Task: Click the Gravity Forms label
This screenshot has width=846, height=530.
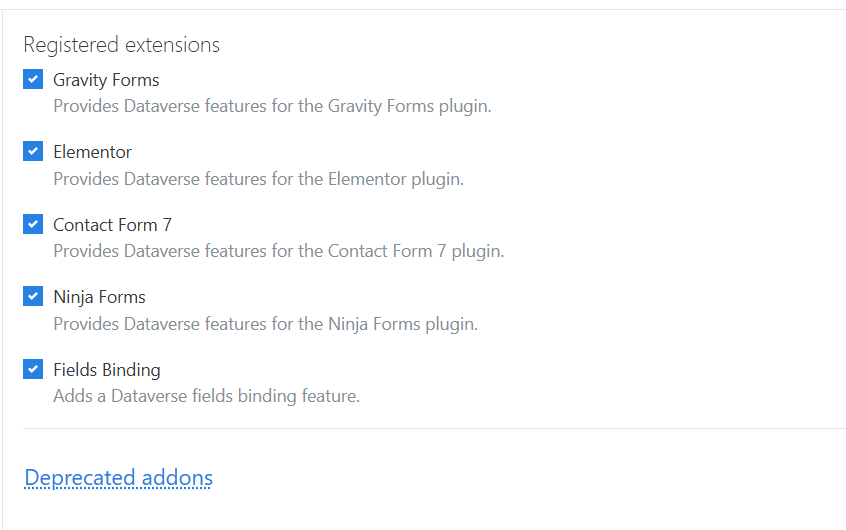Action: coord(106,80)
